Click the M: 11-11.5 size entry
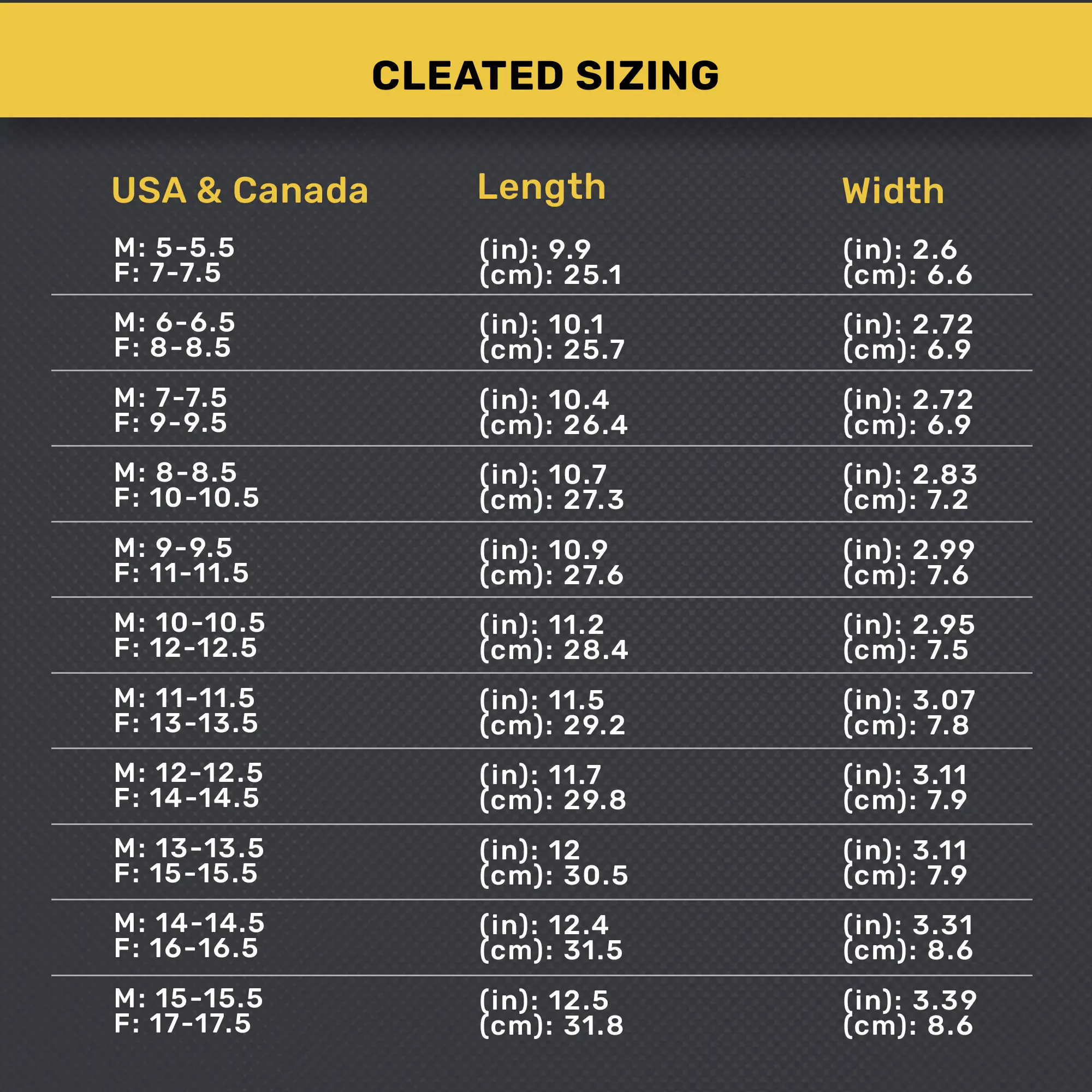The image size is (1092, 1092). [184, 698]
